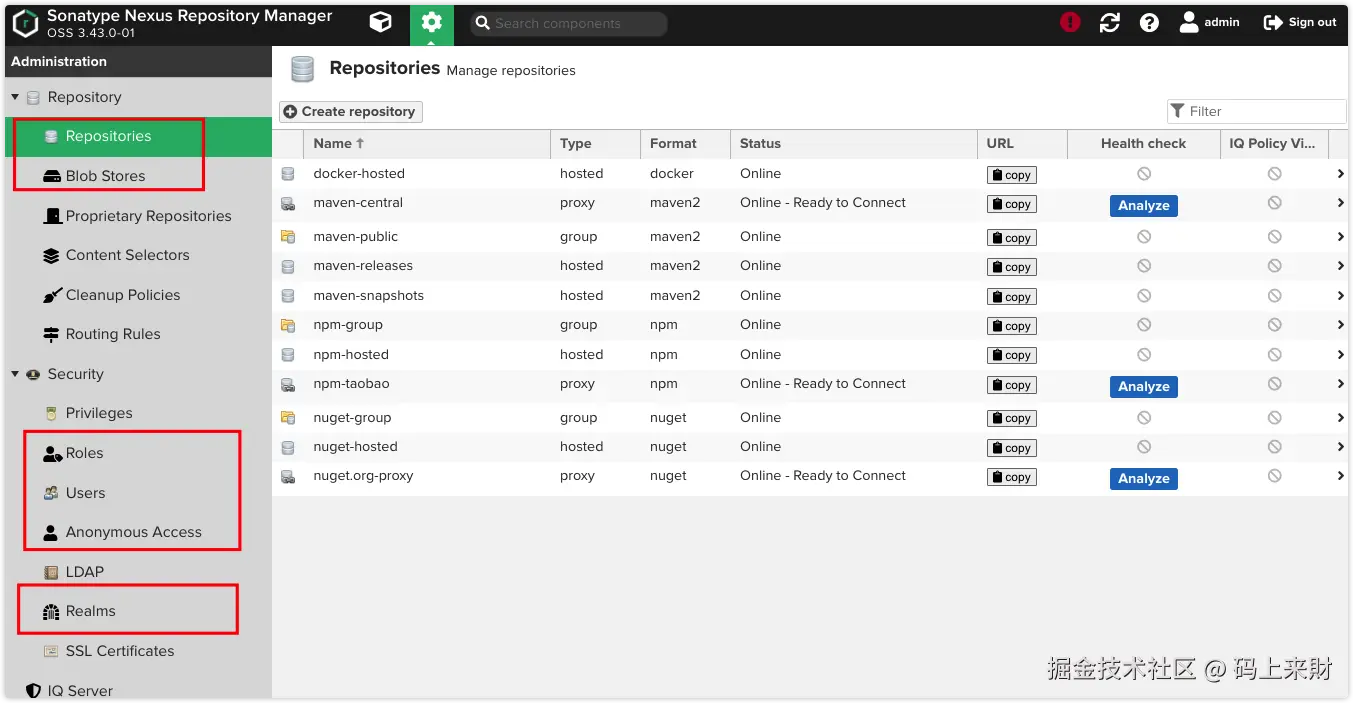Click the npm-group name cell
Image resolution: width=1353 pixels, height=703 pixels.
click(348, 324)
